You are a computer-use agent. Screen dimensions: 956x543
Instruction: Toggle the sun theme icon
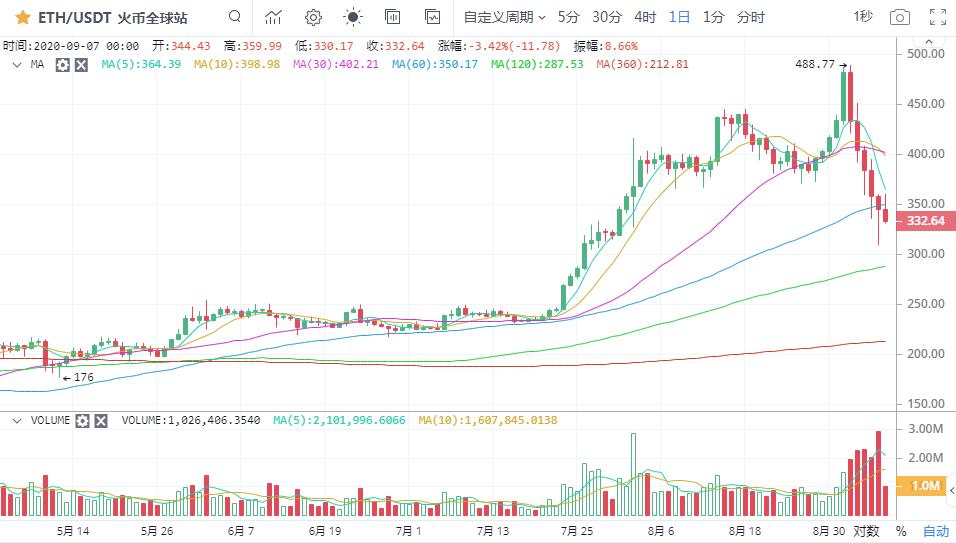pyautogui.click(x=353, y=17)
